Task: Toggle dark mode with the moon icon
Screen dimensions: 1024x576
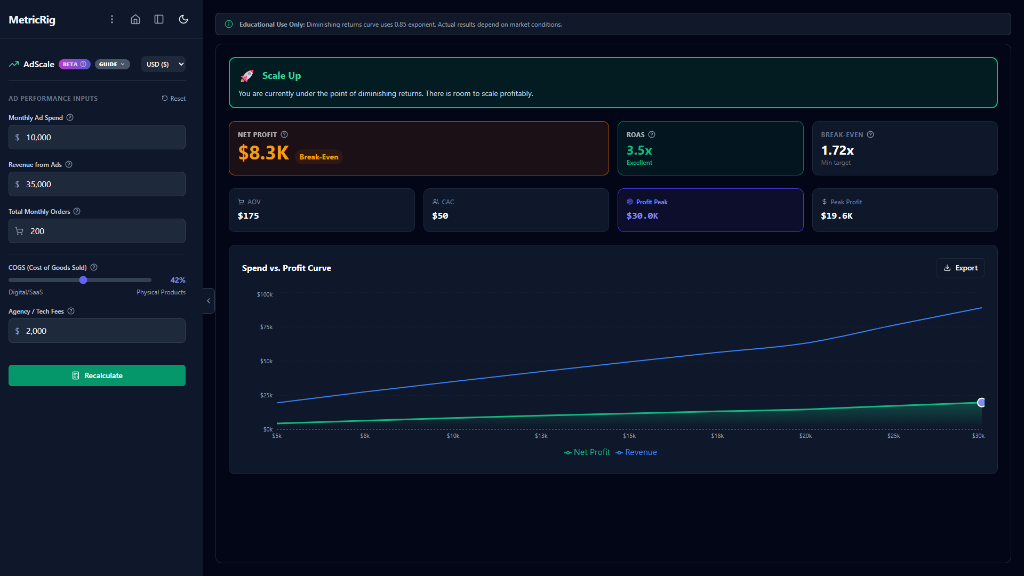Action: pyautogui.click(x=183, y=19)
